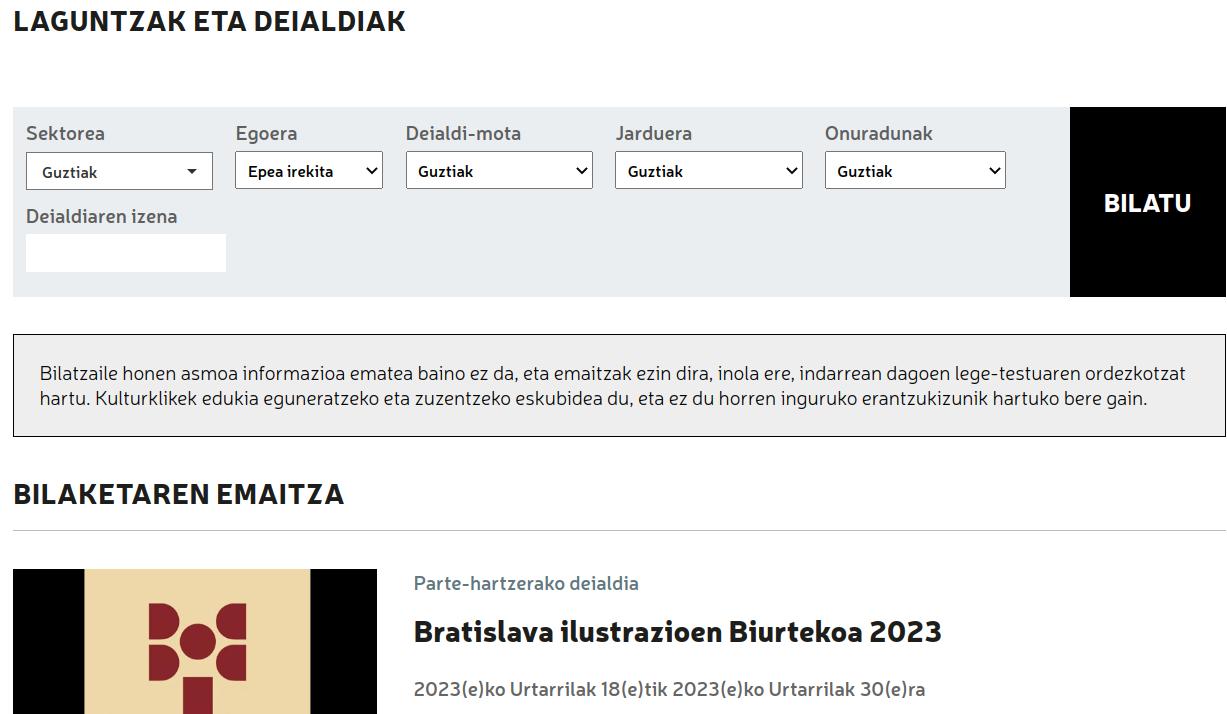This screenshot has width=1227, height=714.
Task: Expand the Deialdi-mota dropdown
Action: [x=499, y=170]
